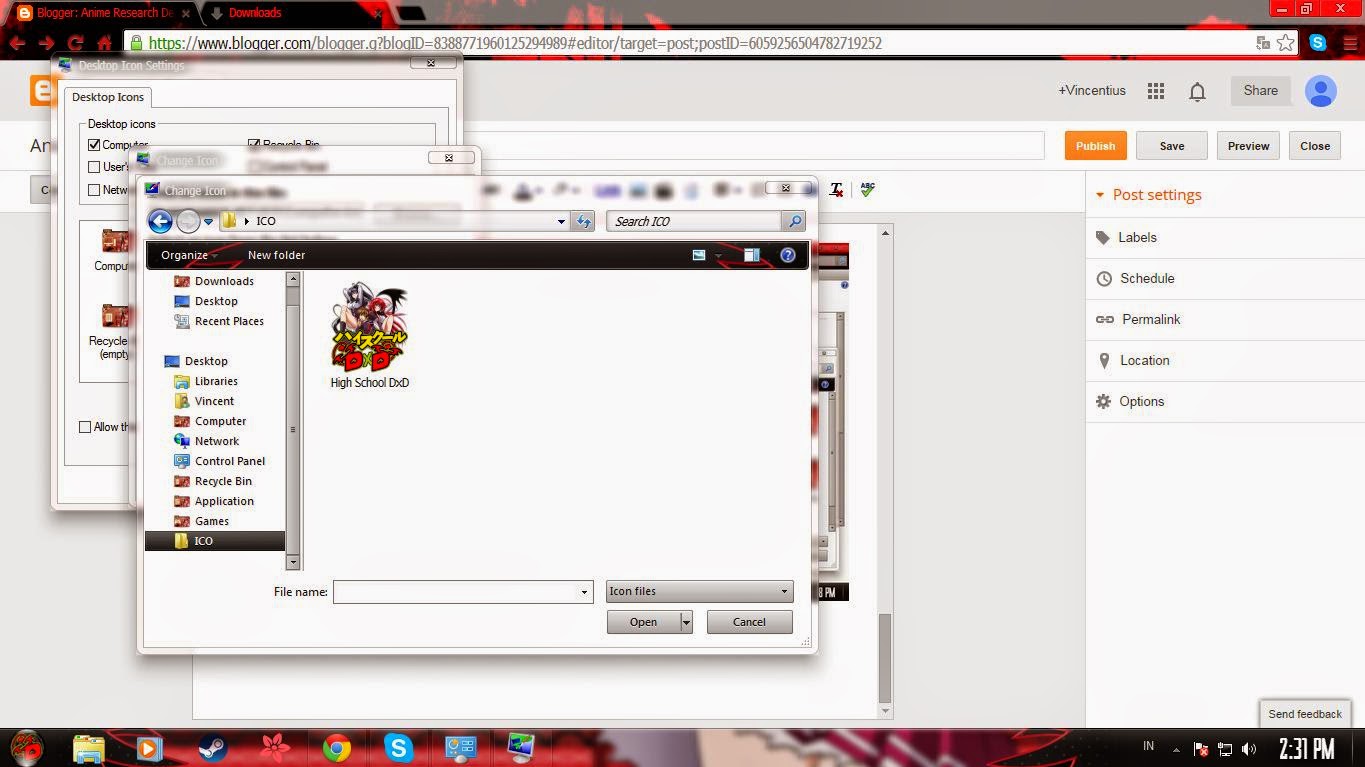Toggle the preview pane icon
Image resolution: width=1365 pixels, height=767 pixels.
coord(751,255)
